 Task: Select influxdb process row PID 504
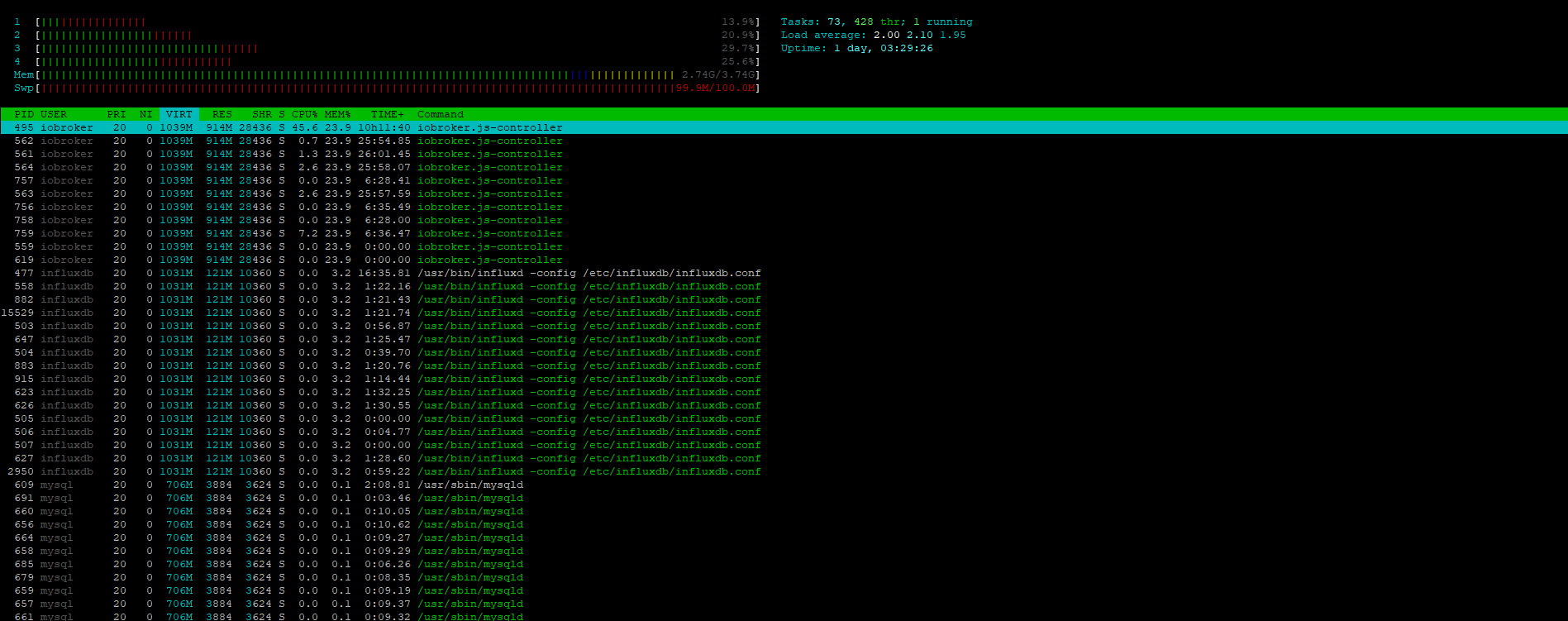pyautogui.click(x=784, y=352)
